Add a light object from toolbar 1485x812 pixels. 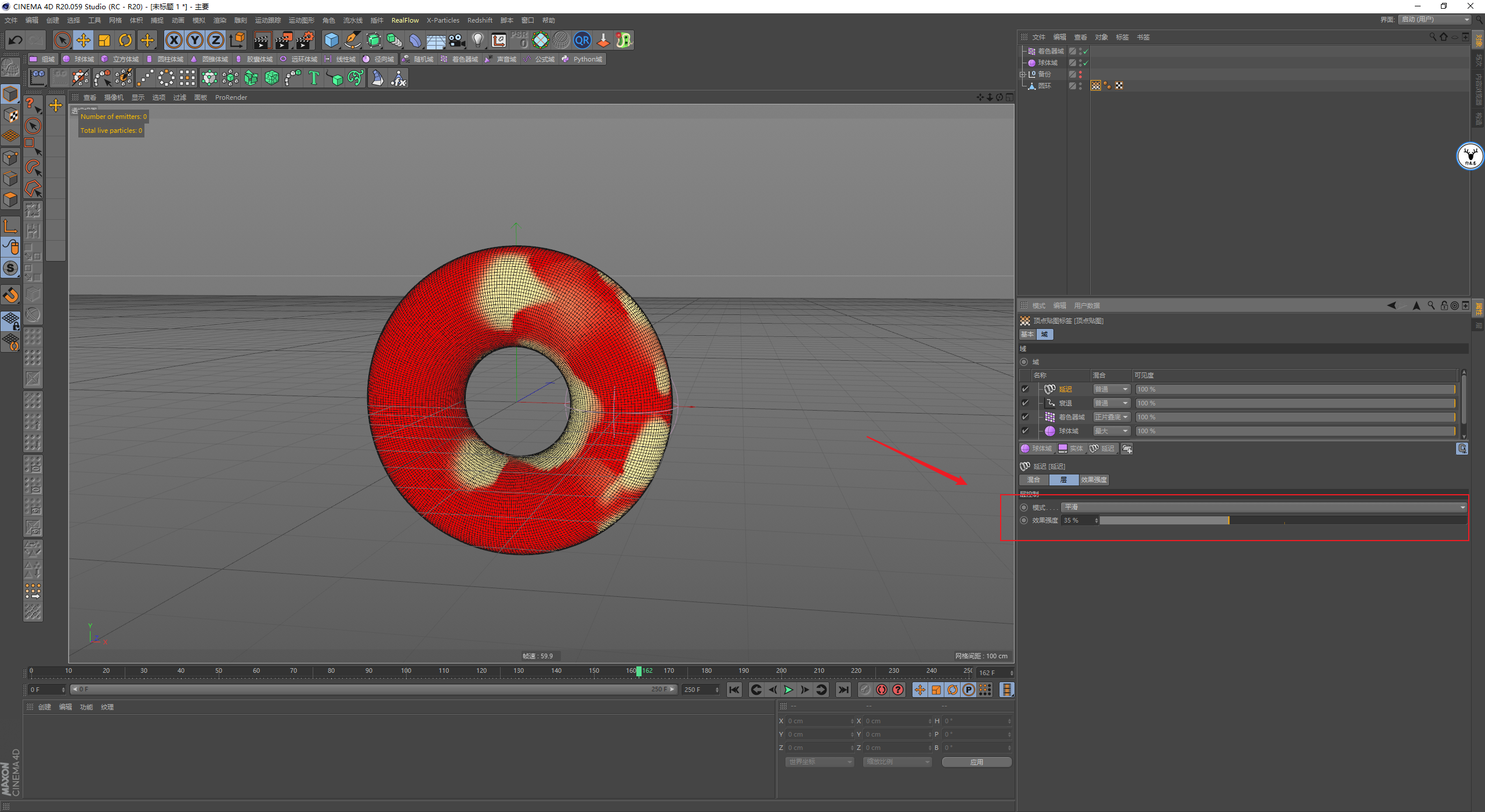pyautogui.click(x=477, y=40)
